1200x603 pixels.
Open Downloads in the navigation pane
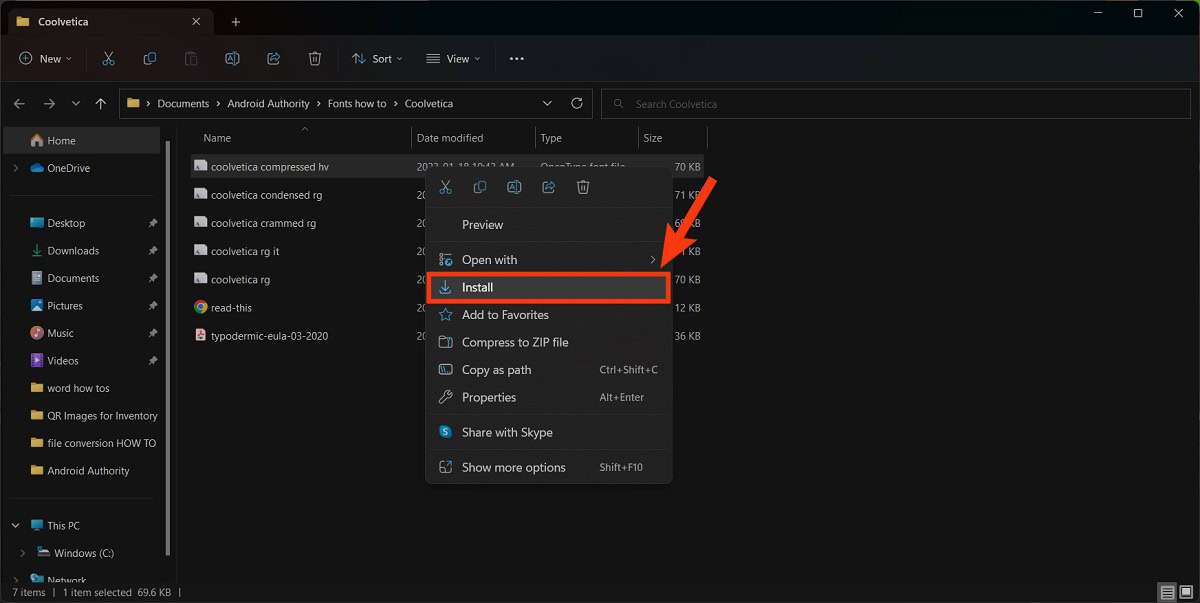tap(73, 251)
